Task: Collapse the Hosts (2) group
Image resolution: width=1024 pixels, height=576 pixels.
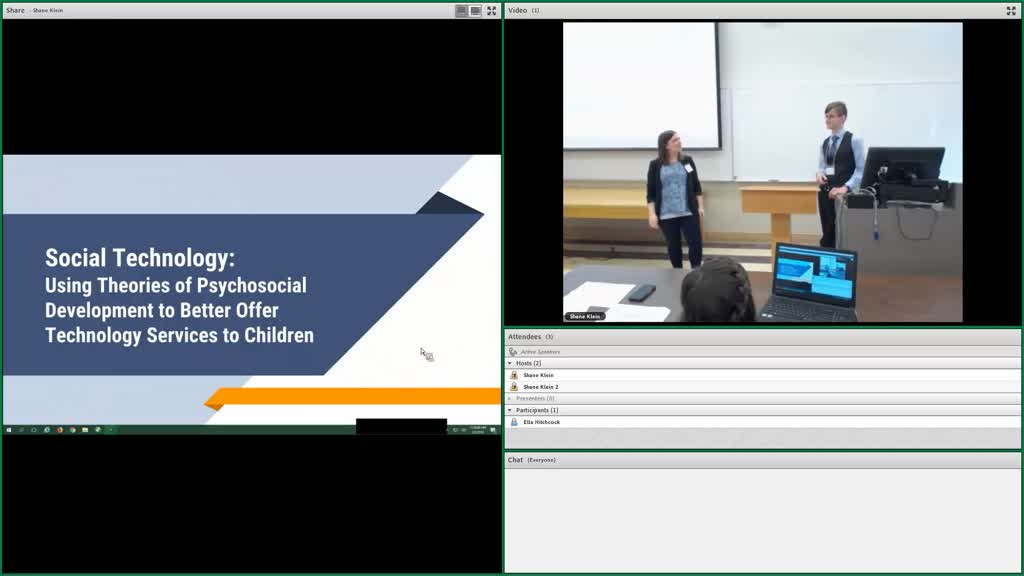Action: [x=510, y=363]
